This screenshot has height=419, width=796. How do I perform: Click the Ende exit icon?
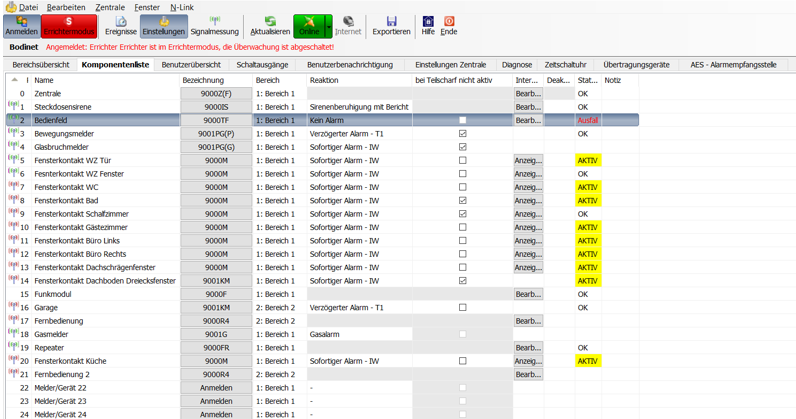449,25
